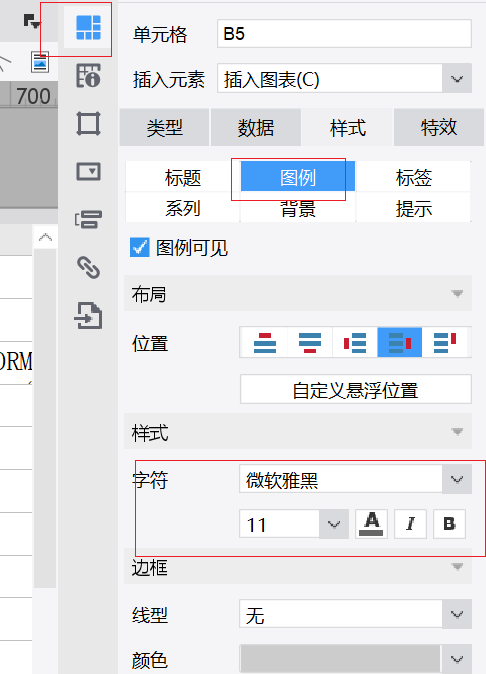Open the 插入元素 dropdown arrow
This screenshot has width=486, height=674.
click(457, 78)
